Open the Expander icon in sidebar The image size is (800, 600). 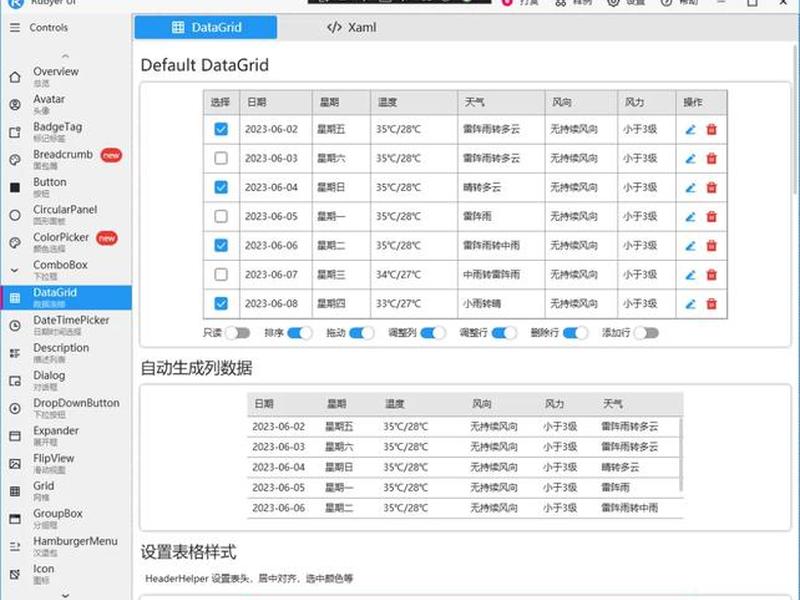15,436
